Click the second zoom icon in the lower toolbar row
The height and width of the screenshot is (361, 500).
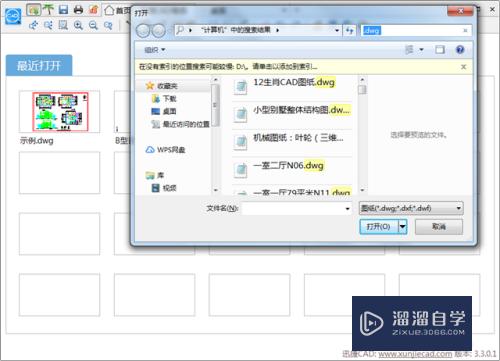tap(49, 25)
